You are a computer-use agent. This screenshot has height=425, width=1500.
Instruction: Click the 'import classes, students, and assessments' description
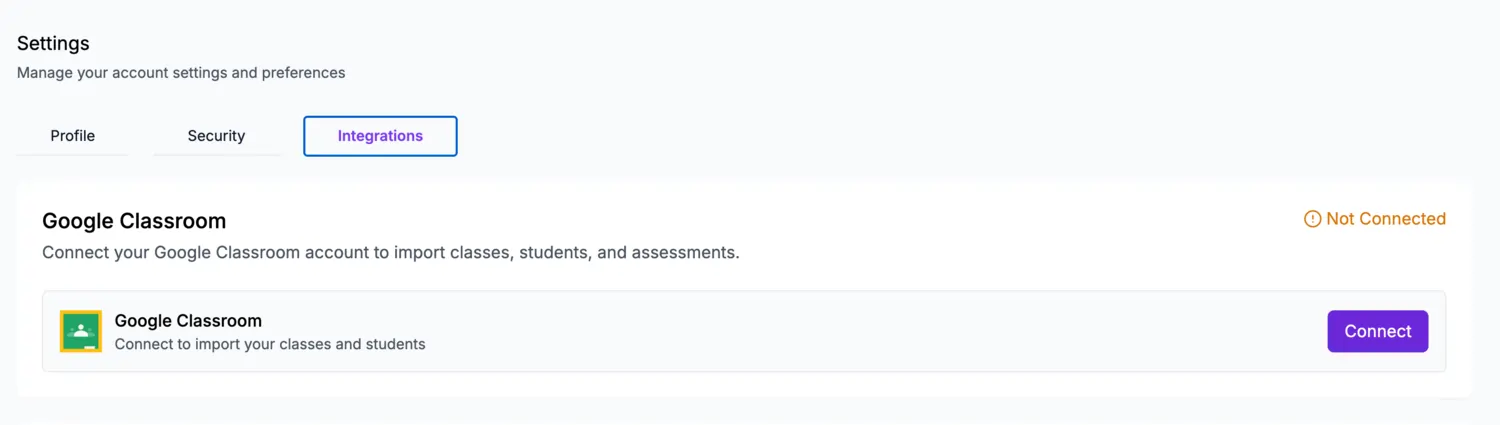pos(390,253)
